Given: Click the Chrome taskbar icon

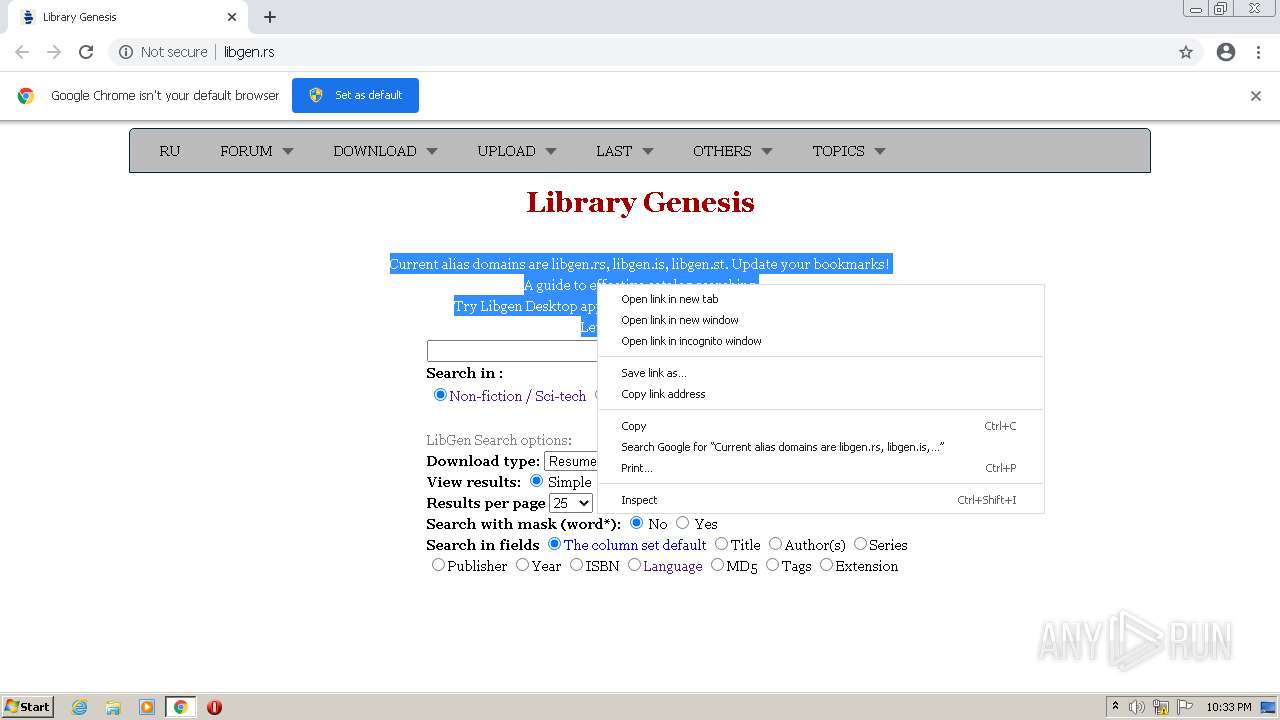Looking at the screenshot, I should tap(180, 707).
